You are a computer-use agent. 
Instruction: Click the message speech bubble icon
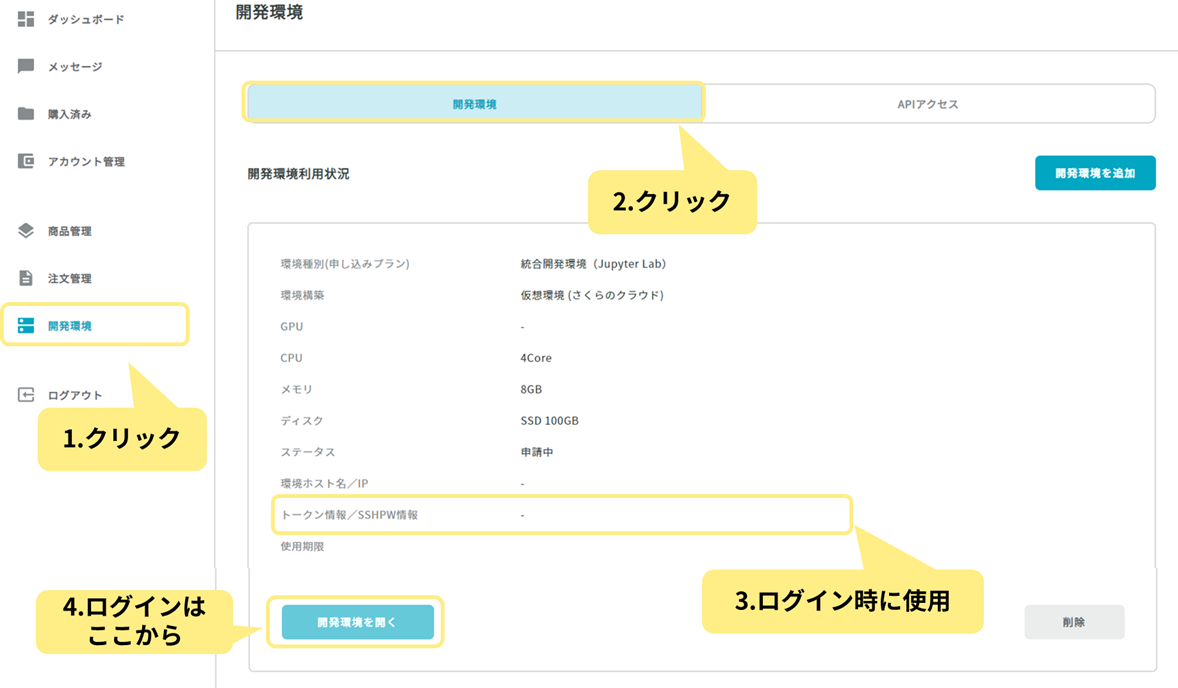click(x=26, y=66)
